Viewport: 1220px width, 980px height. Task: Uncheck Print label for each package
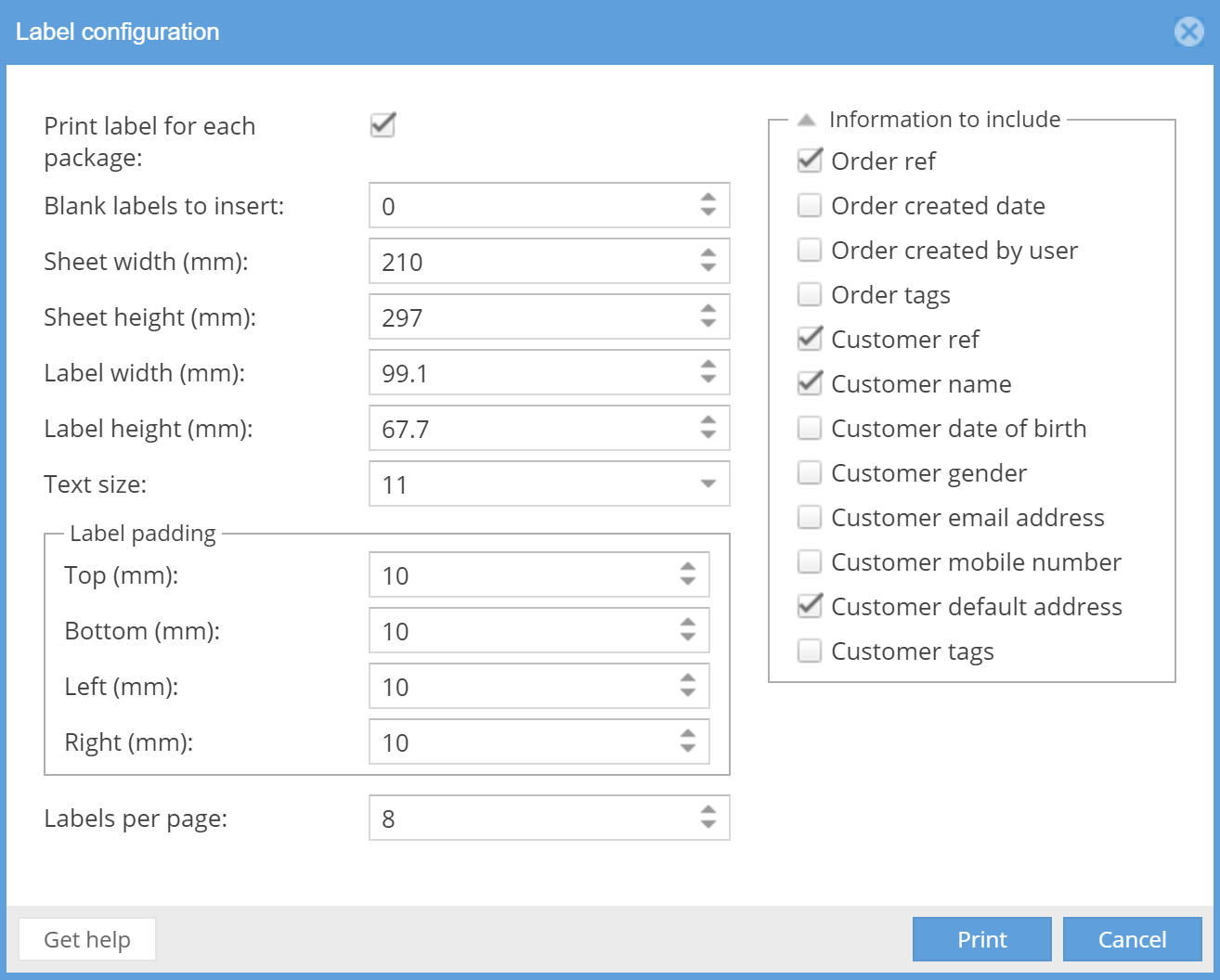click(383, 125)
